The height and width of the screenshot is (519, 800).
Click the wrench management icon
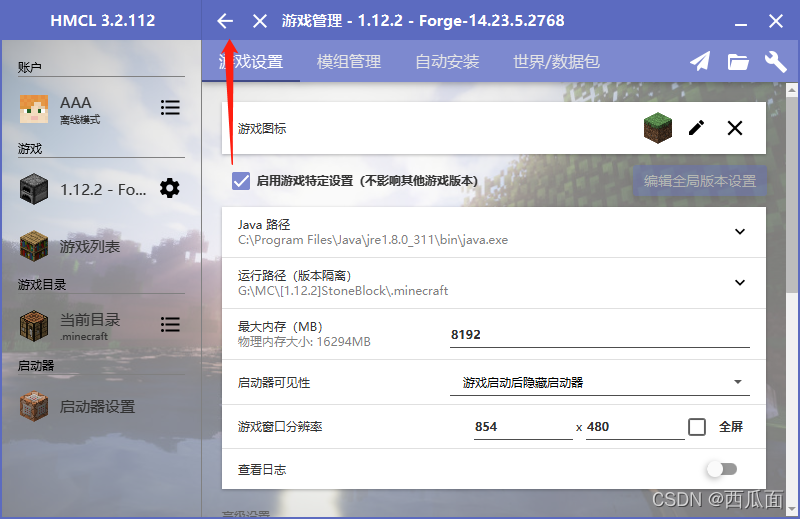[775, 62]
